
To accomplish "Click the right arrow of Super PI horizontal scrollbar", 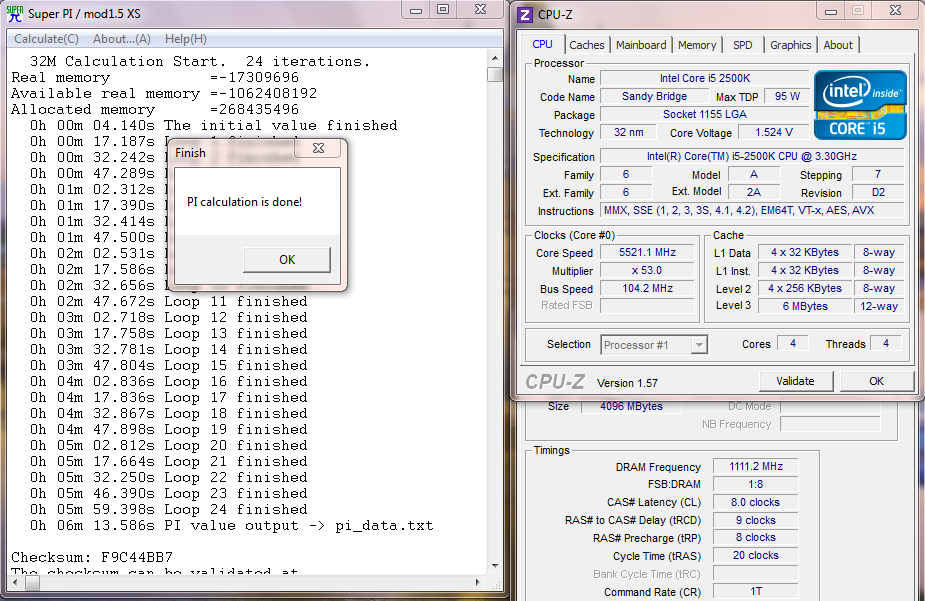I will coord(478,583).
